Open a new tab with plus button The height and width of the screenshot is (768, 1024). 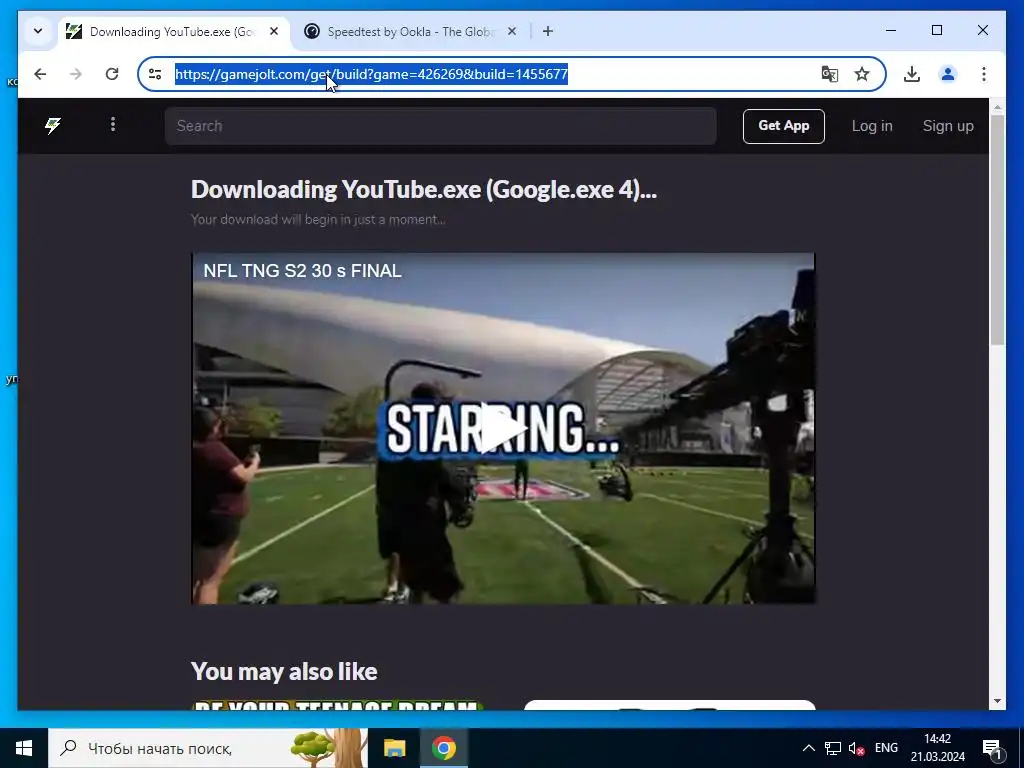(548, 31)
